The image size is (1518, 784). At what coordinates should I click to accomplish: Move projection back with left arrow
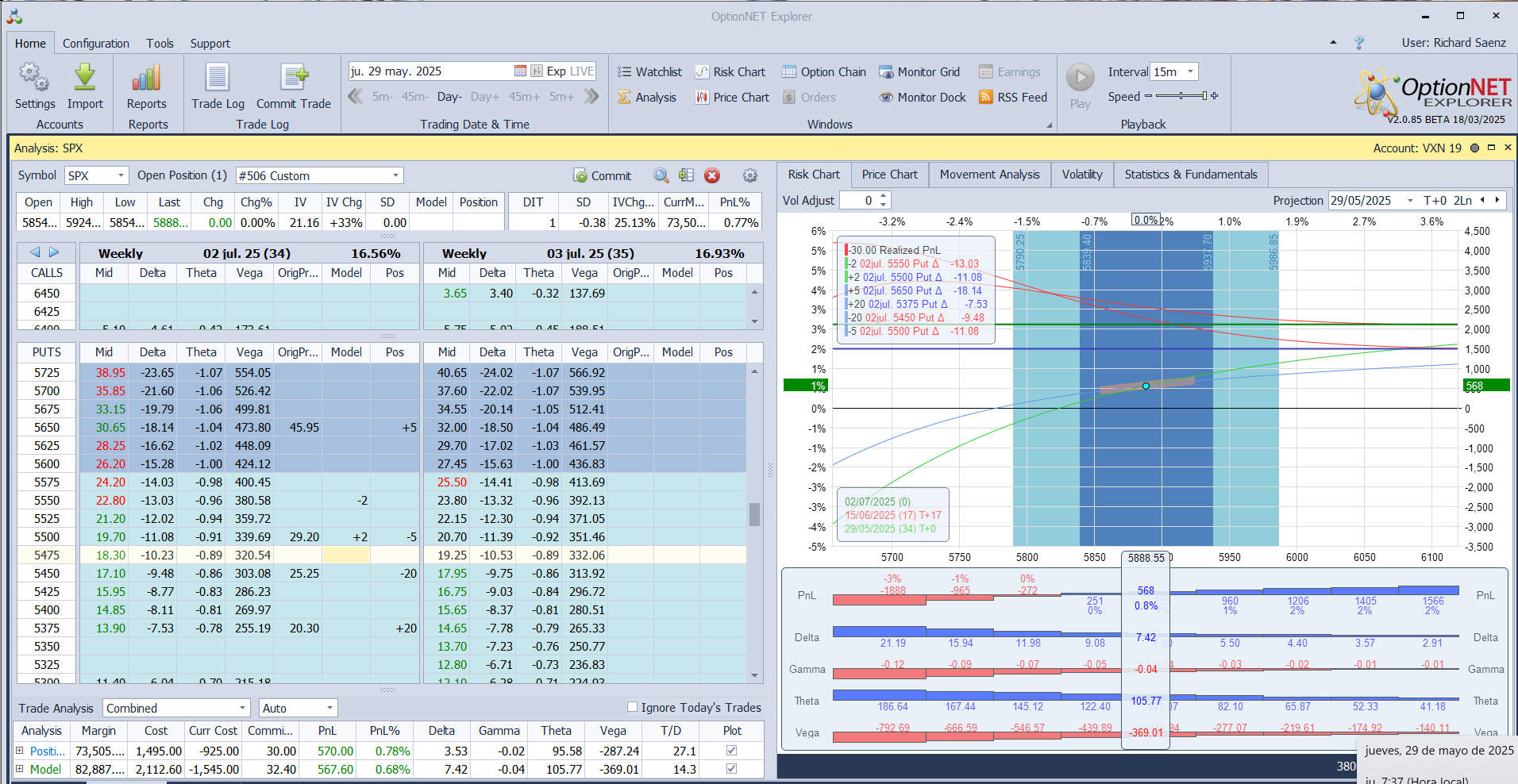pos(1482,200)
